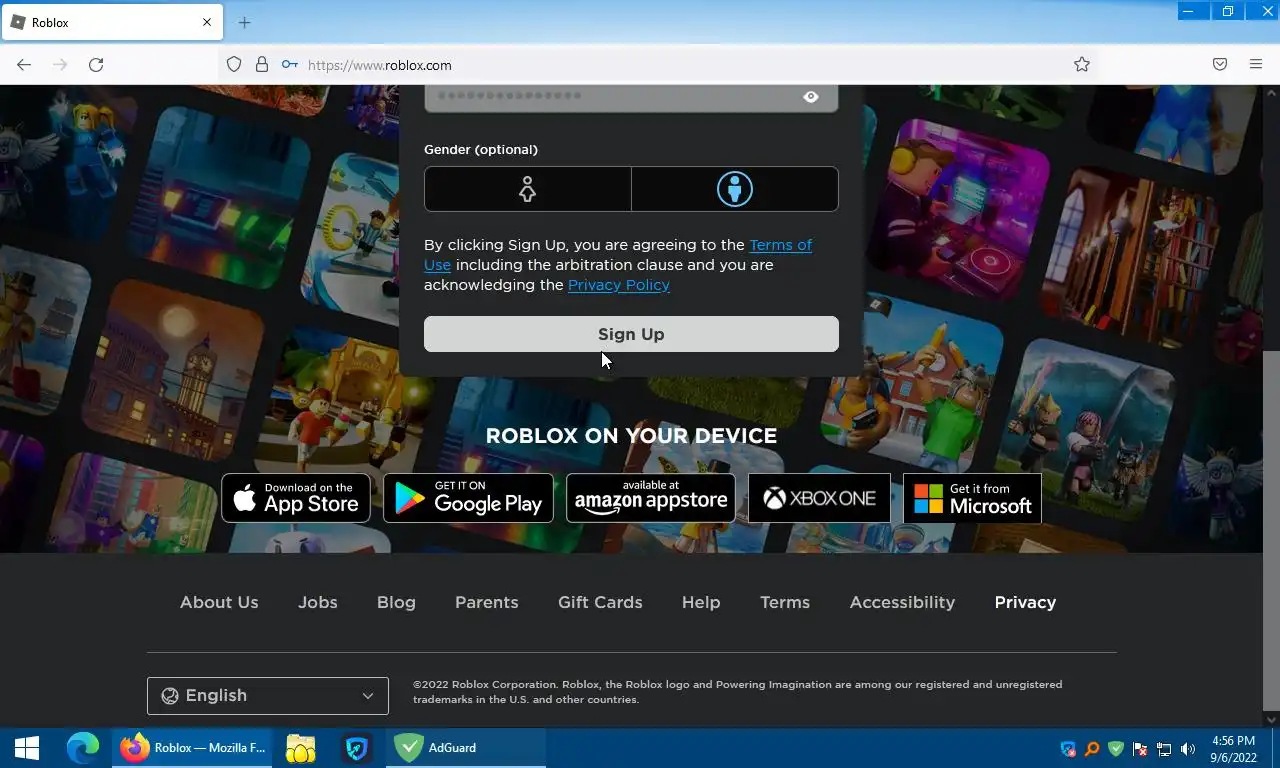
Task: Launch Microsoft Edge from taskbar
Action: pos(83,748)
